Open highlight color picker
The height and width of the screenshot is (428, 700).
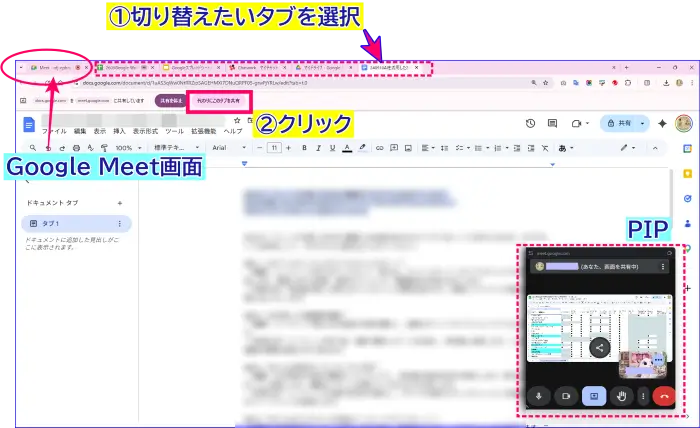point(362,148)
